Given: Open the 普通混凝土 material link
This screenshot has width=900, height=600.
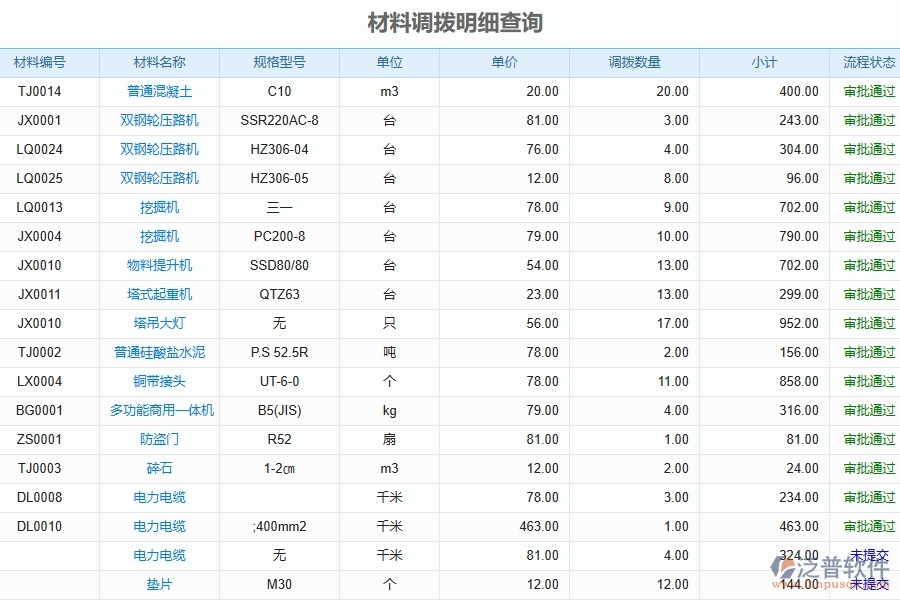Looking at the screenshot, I should point(158,91).
